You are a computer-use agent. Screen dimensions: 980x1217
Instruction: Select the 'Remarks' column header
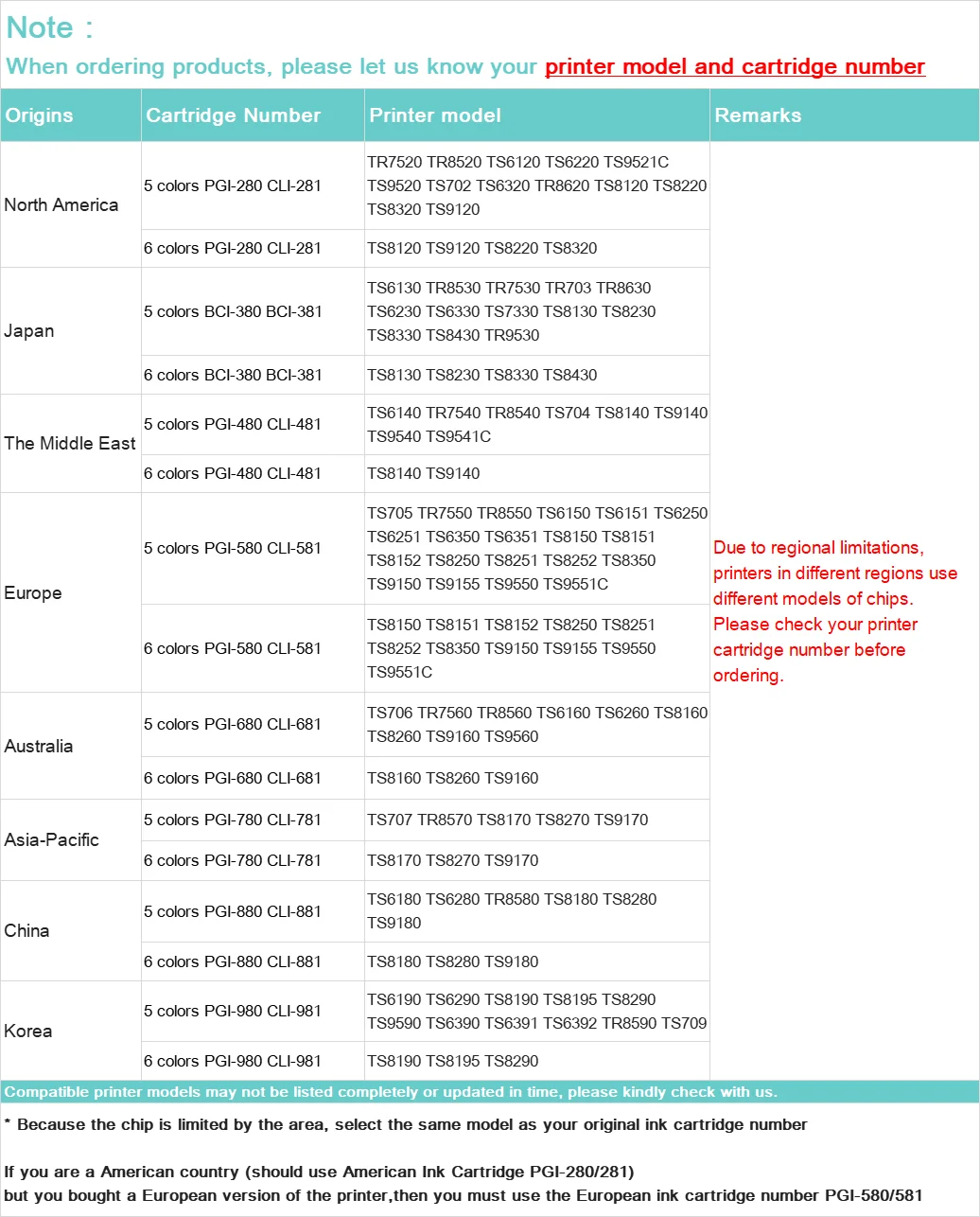(x=845, y=115)
